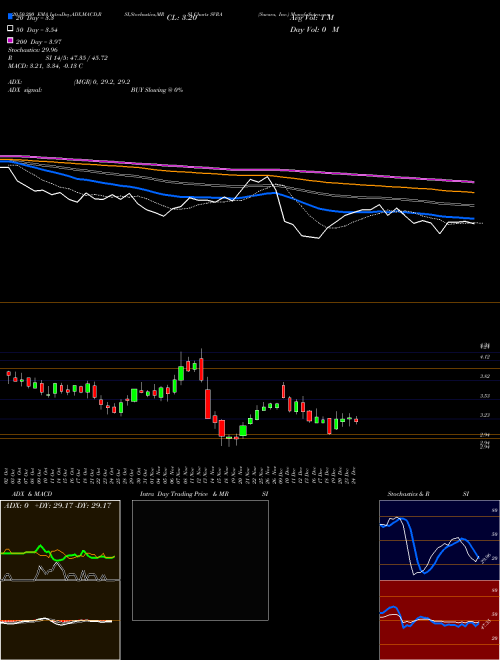Click the rotated 29.96 label in Stochastics panel
Image resolution: width=500 pixels, height=660 pixels.
(486, 559)
